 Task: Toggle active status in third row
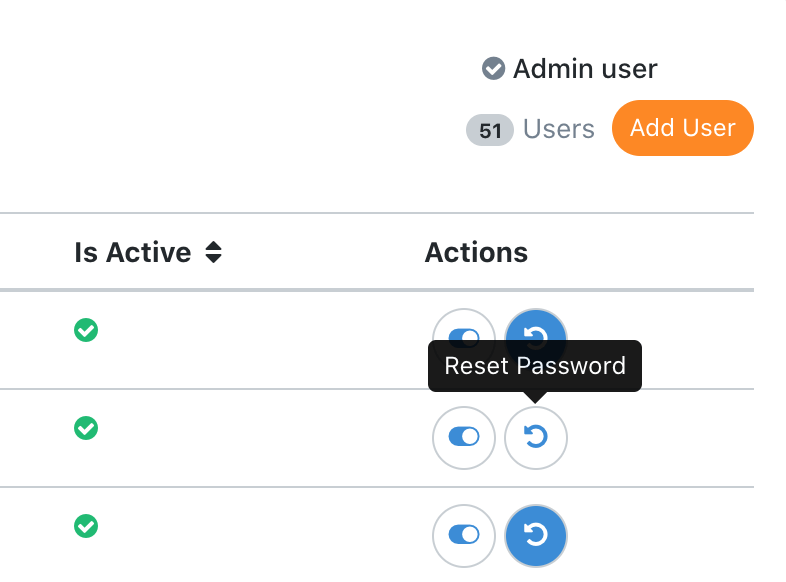coord(464,535)
